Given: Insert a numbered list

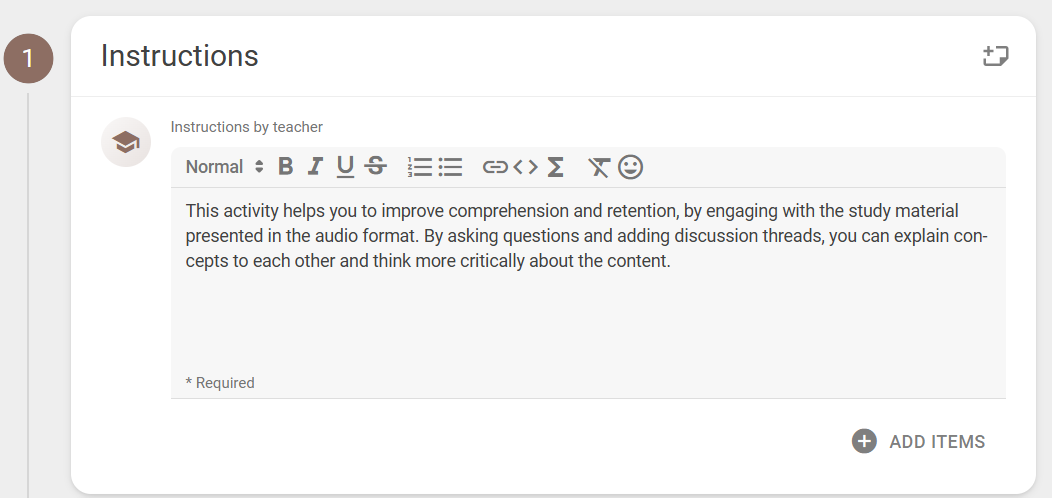Looking at the screenshot, I should 420,166.
